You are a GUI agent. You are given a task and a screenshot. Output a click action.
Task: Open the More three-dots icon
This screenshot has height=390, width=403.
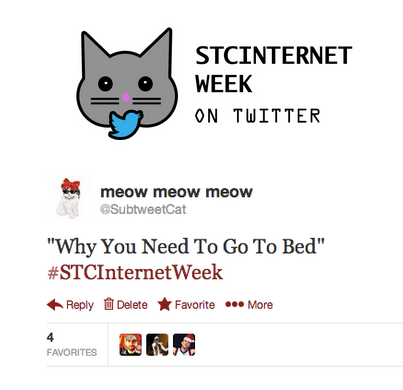(234, 304)
